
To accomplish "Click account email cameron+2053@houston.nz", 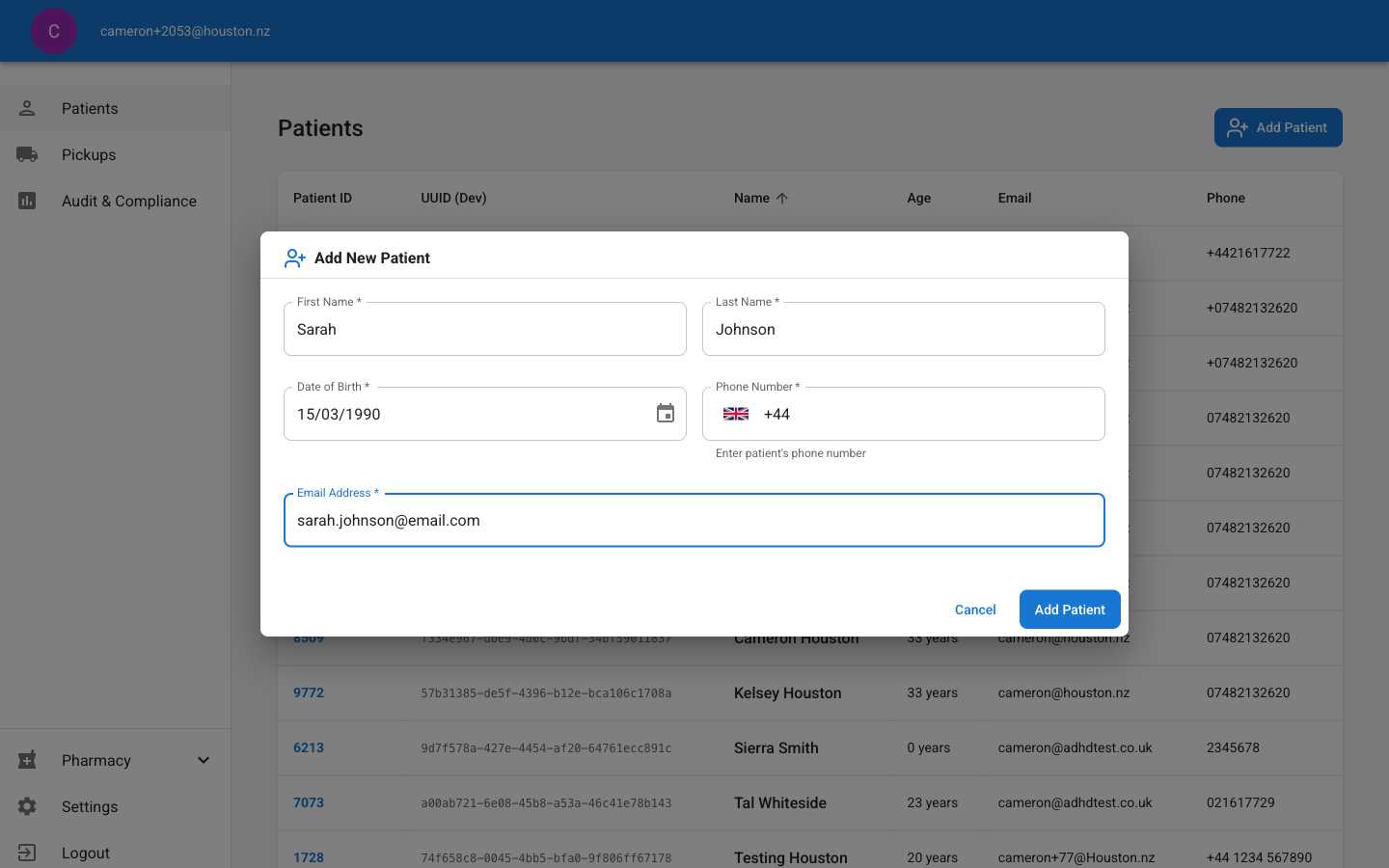I will pos(185,31).
